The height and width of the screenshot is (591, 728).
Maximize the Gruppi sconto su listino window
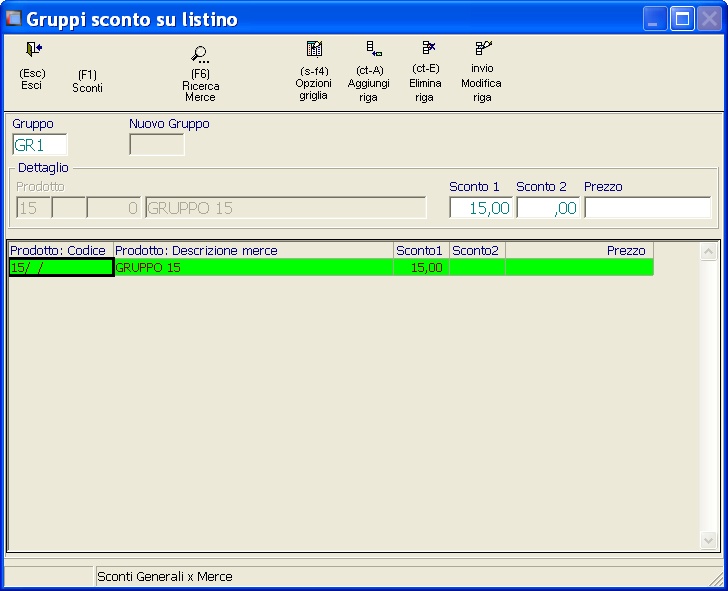pos(682,19)
